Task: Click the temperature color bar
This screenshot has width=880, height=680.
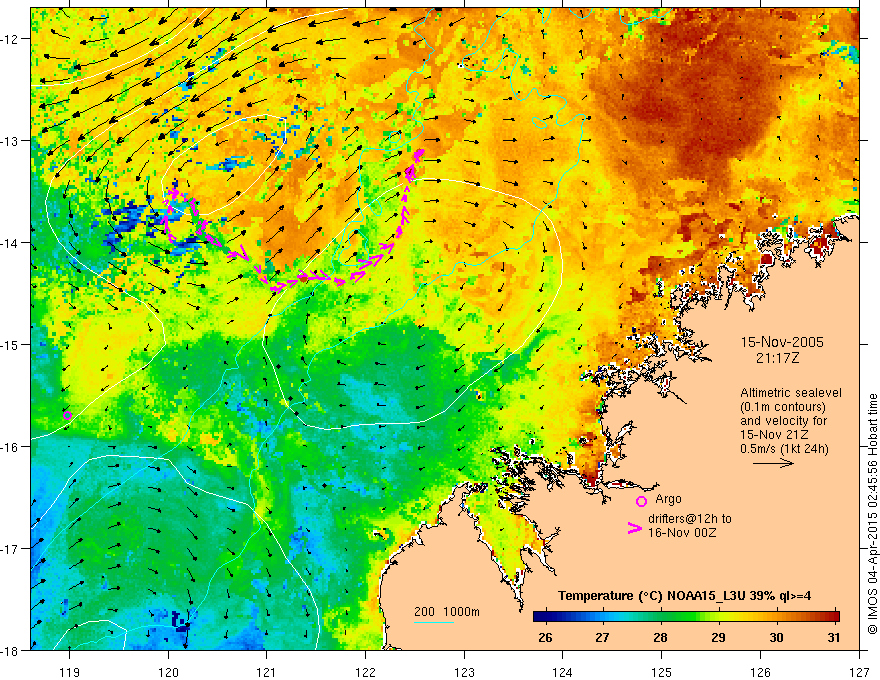Action: pos(686,616)
